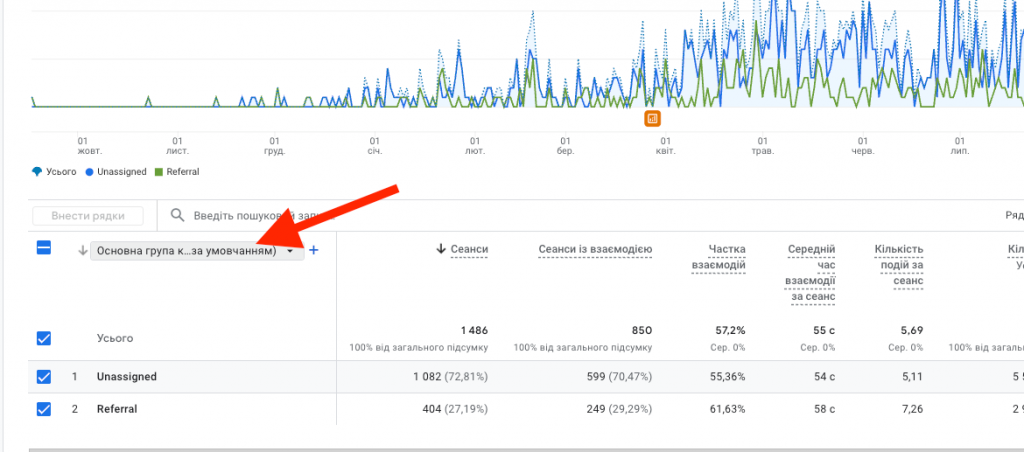Toggle the select-all header checkbox
Viewport: 1024px width, 452px height.
point(44,249)
